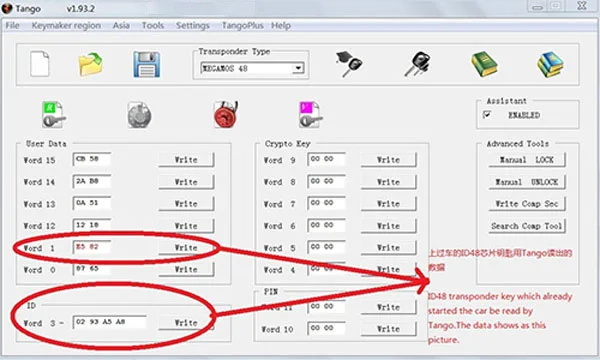Viewport: 600px width, 360px height.
Task: Click Write button for Word 15
Action: pyautogui.click(x=186, y=160)
